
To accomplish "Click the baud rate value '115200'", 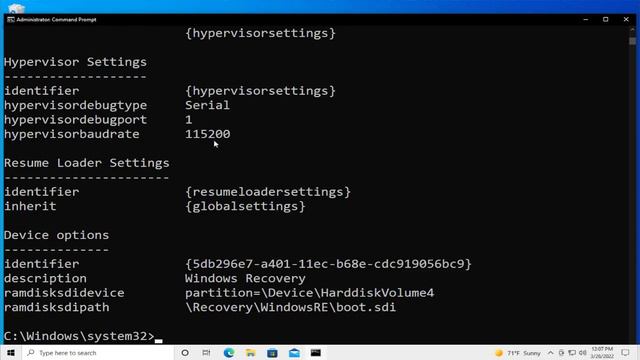I will (x=208, y=134).
